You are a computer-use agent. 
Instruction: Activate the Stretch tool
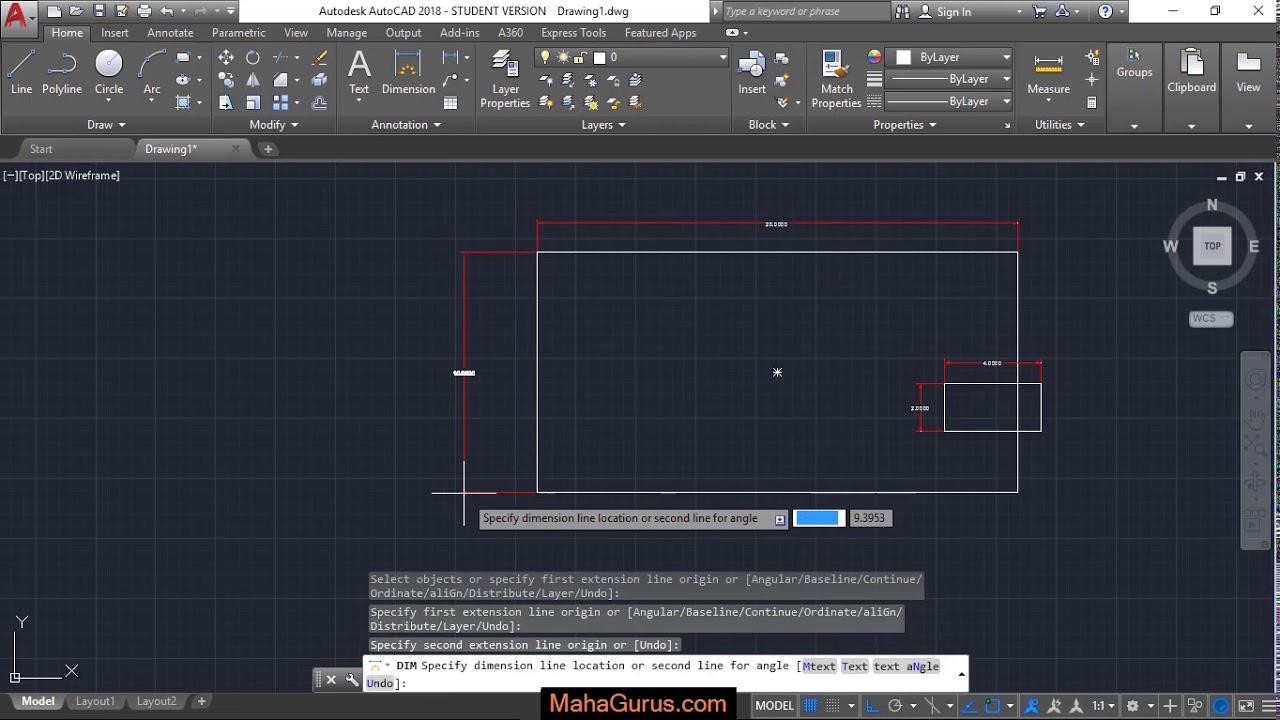tap(226, 102)
